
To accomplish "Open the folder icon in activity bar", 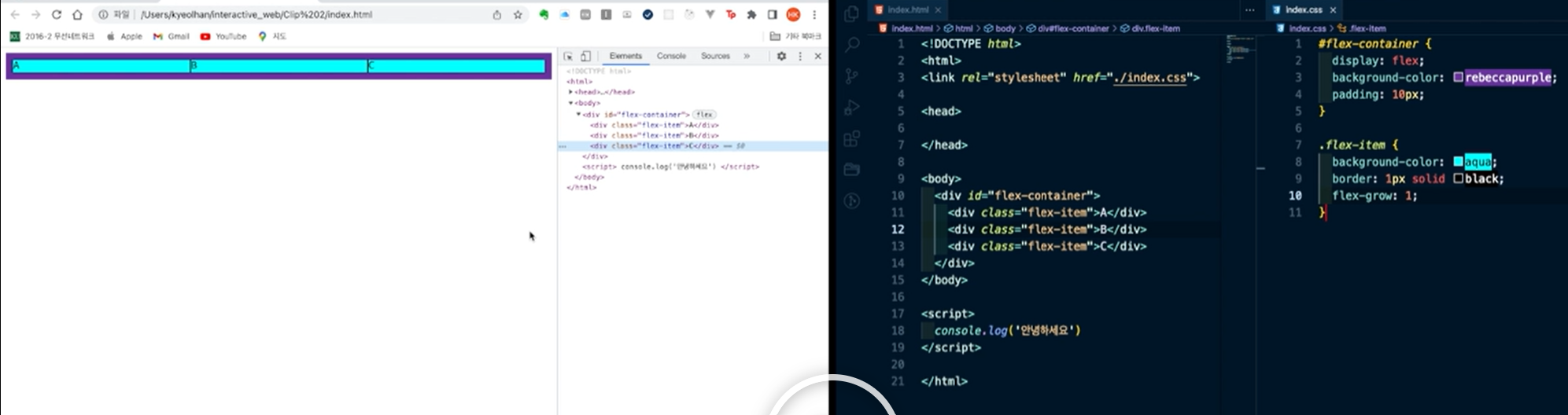I will click(x=851, y=170).
